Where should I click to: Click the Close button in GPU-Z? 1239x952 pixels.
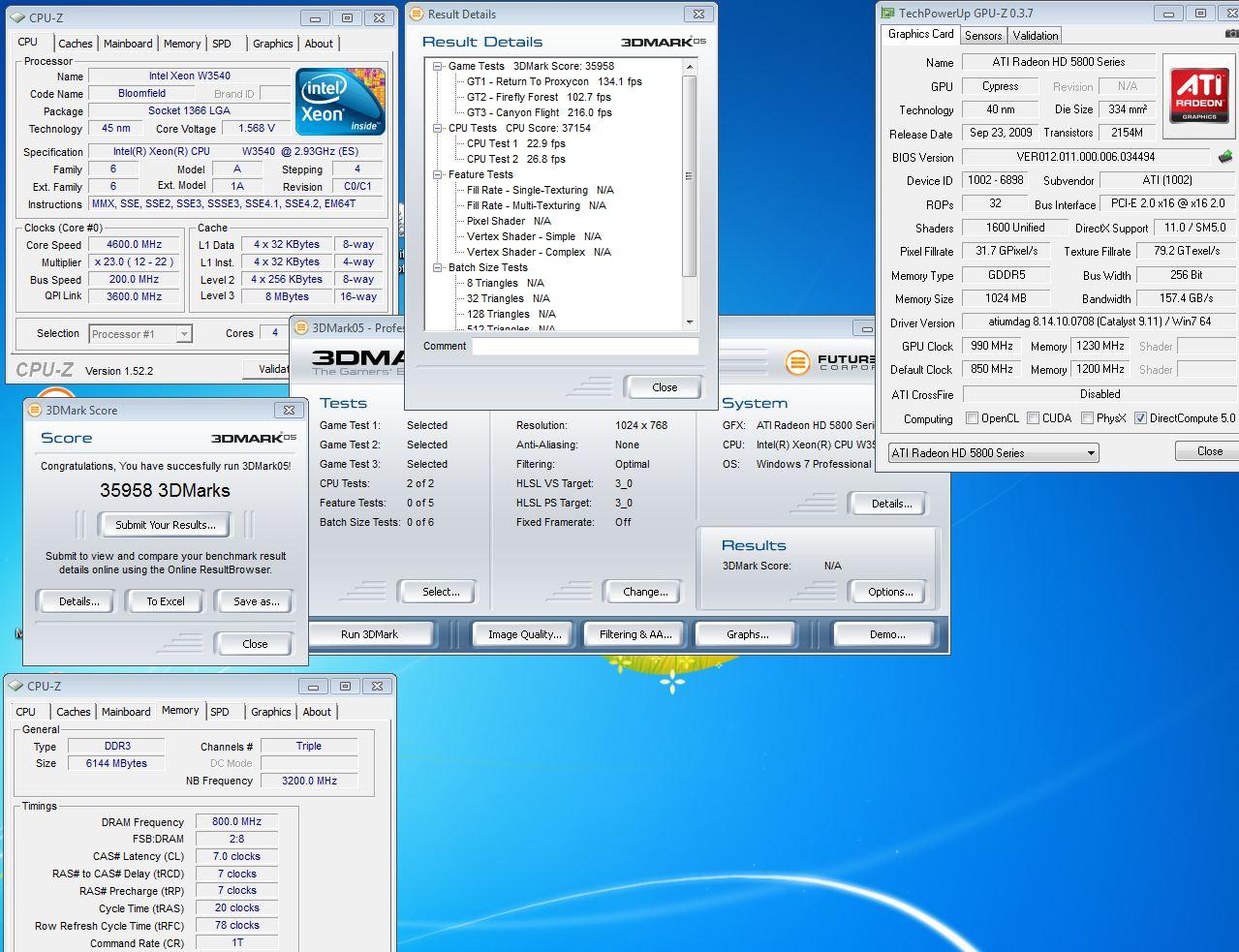pos(1209,451)
